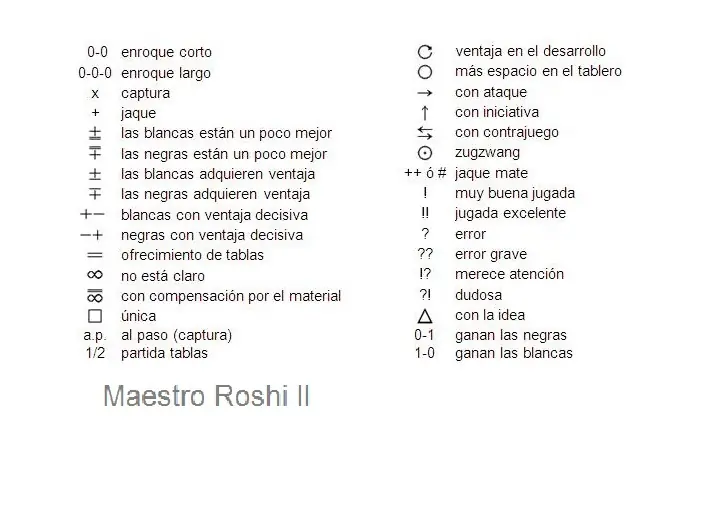
Task: Select the empty circle more space symbol
Action: coord(425,72)
